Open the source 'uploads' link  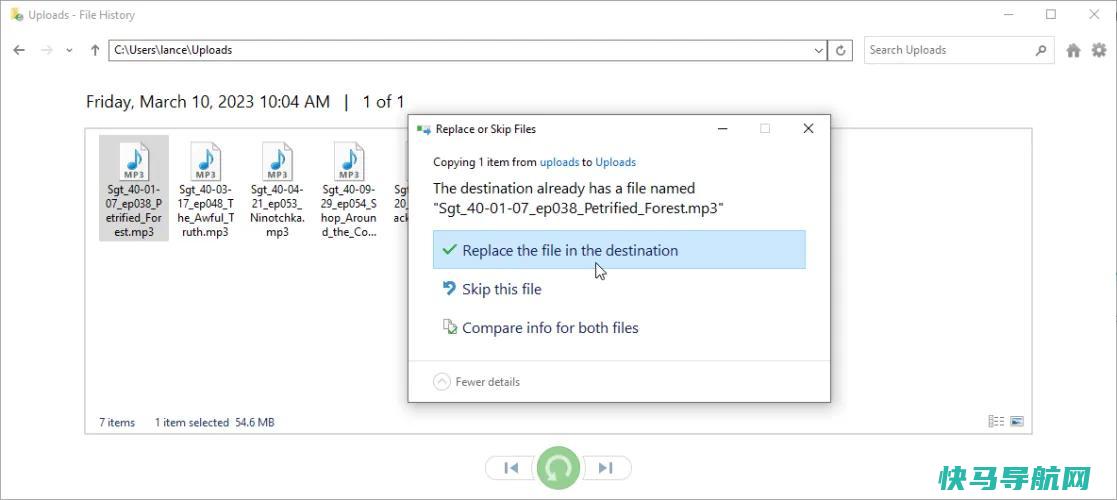click(x=559, y=162)
